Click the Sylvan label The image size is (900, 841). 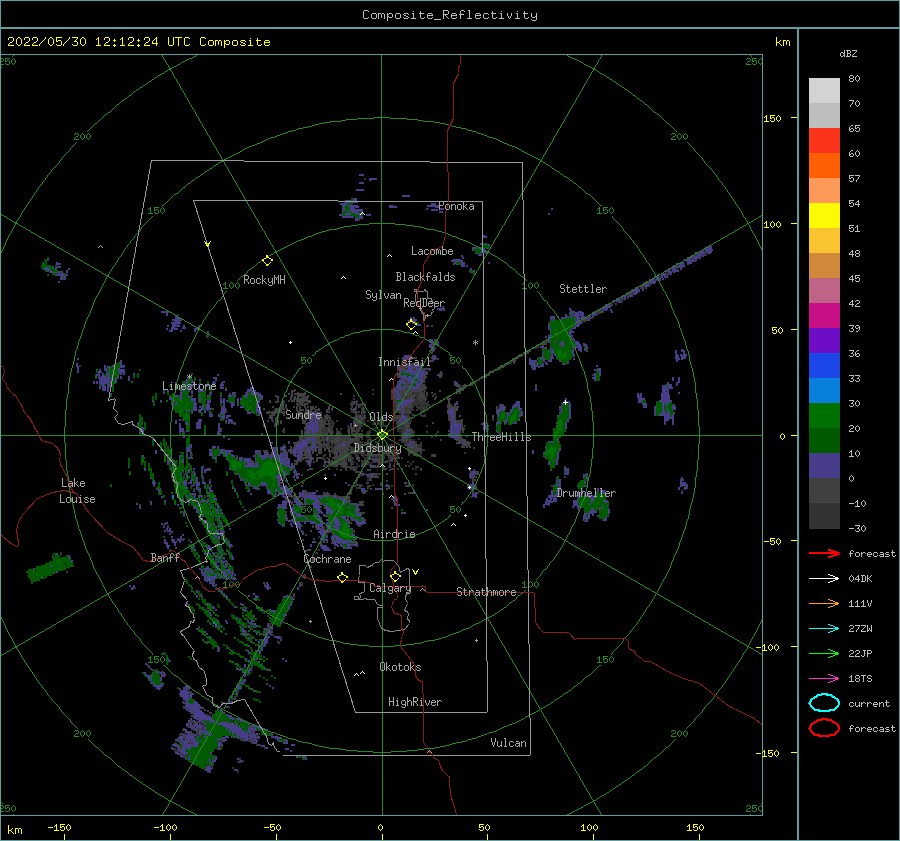pyautogui.click(x=383, y=295)
